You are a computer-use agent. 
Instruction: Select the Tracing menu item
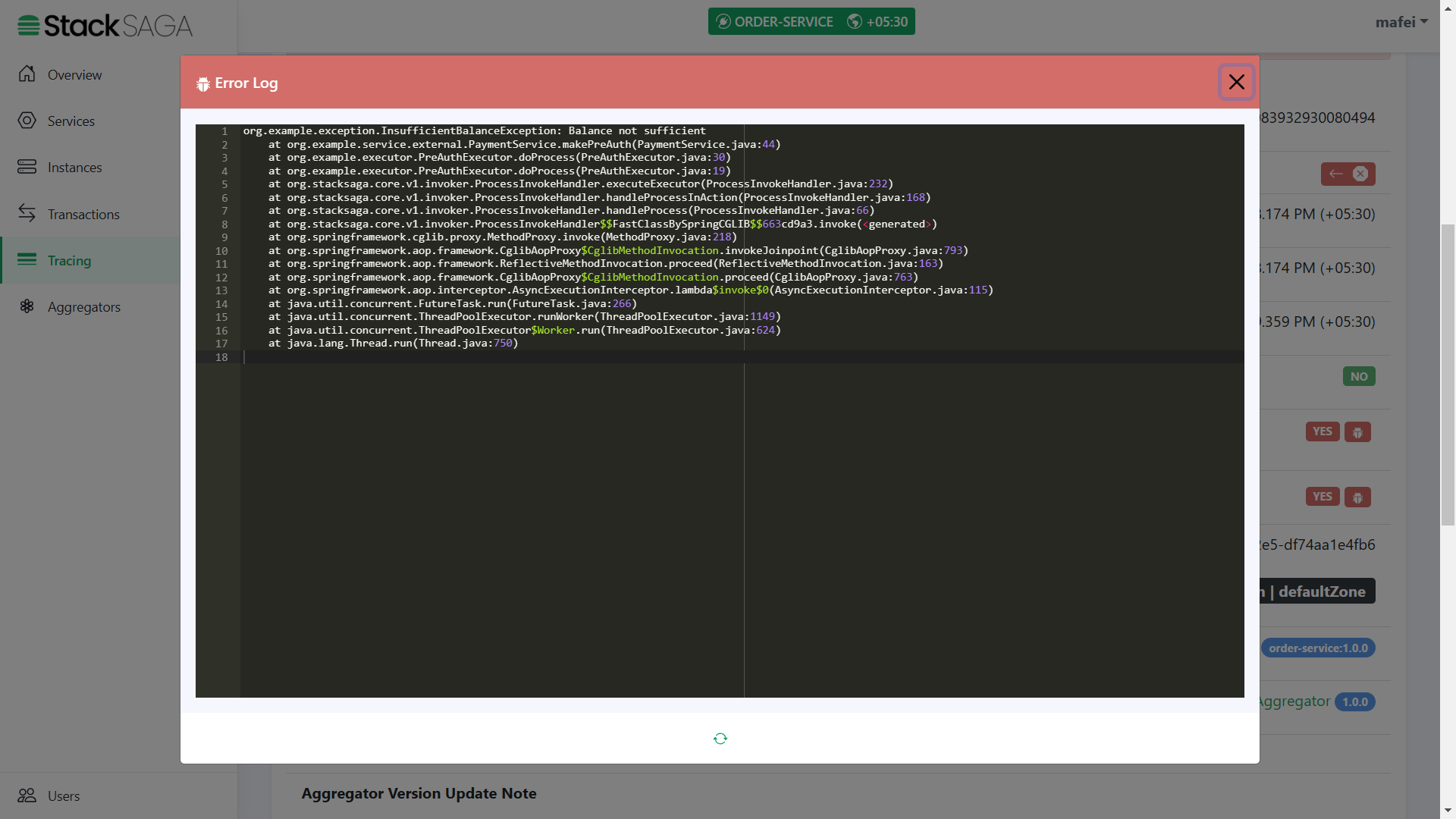[69, 260]
